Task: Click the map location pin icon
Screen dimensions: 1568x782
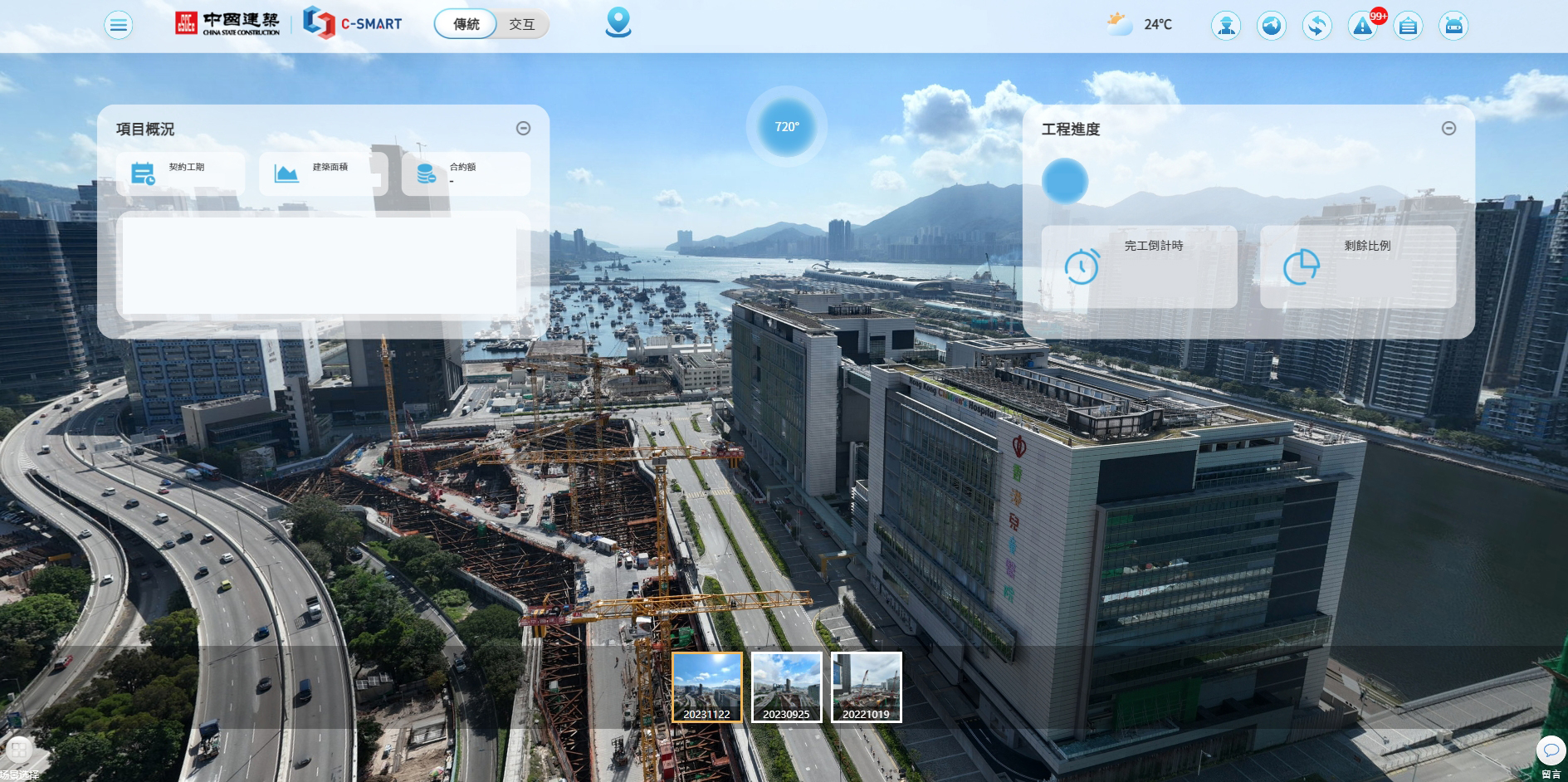Action: [x=618, y=22]
